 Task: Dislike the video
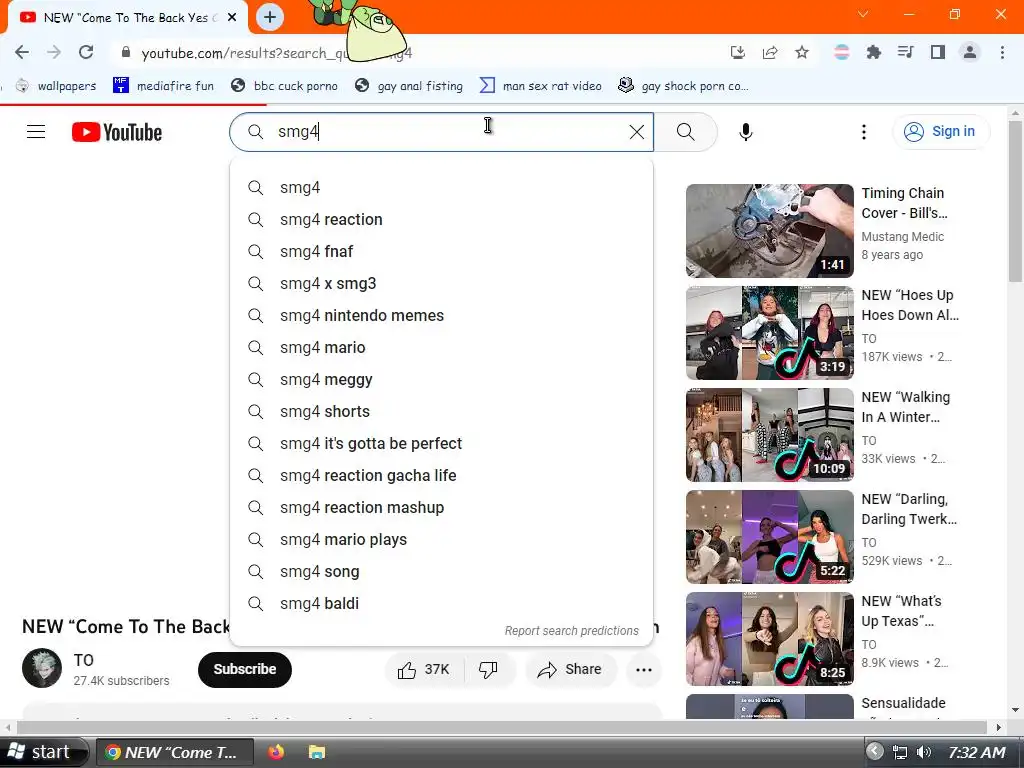(489, 669)
